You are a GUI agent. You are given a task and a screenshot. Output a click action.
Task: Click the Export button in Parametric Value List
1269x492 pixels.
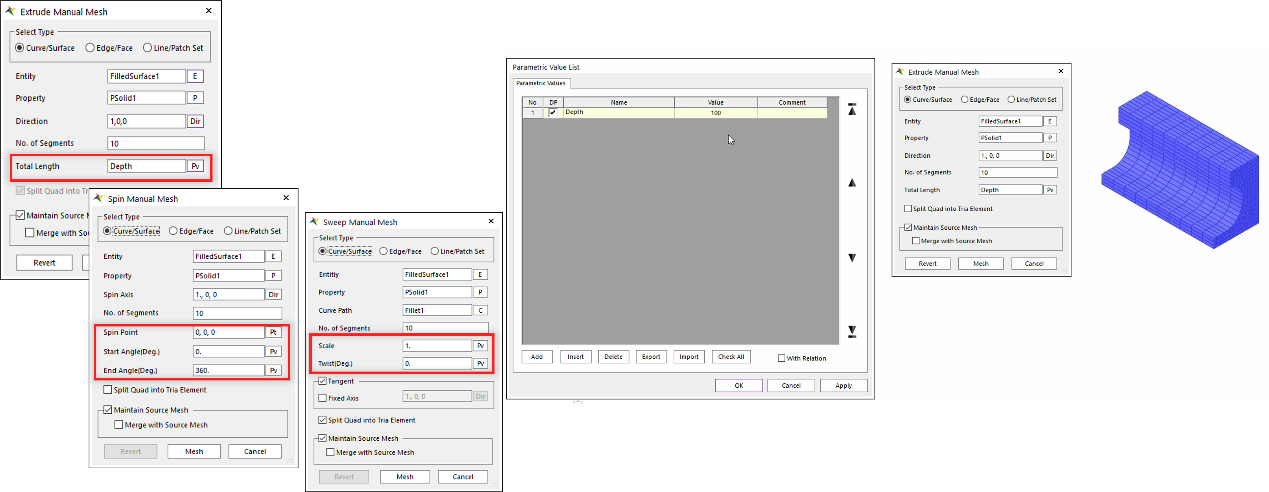[x=651, y=357]
